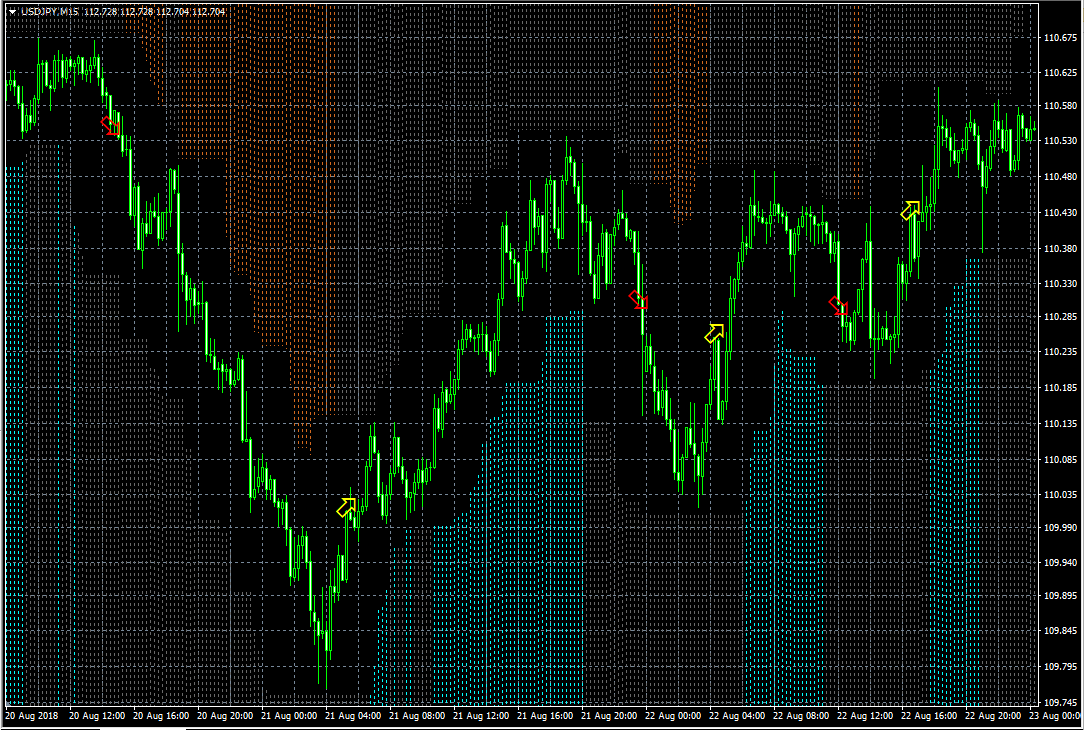
Task: Click the 110.085 price label
Action: click(x=1060, y=459)
